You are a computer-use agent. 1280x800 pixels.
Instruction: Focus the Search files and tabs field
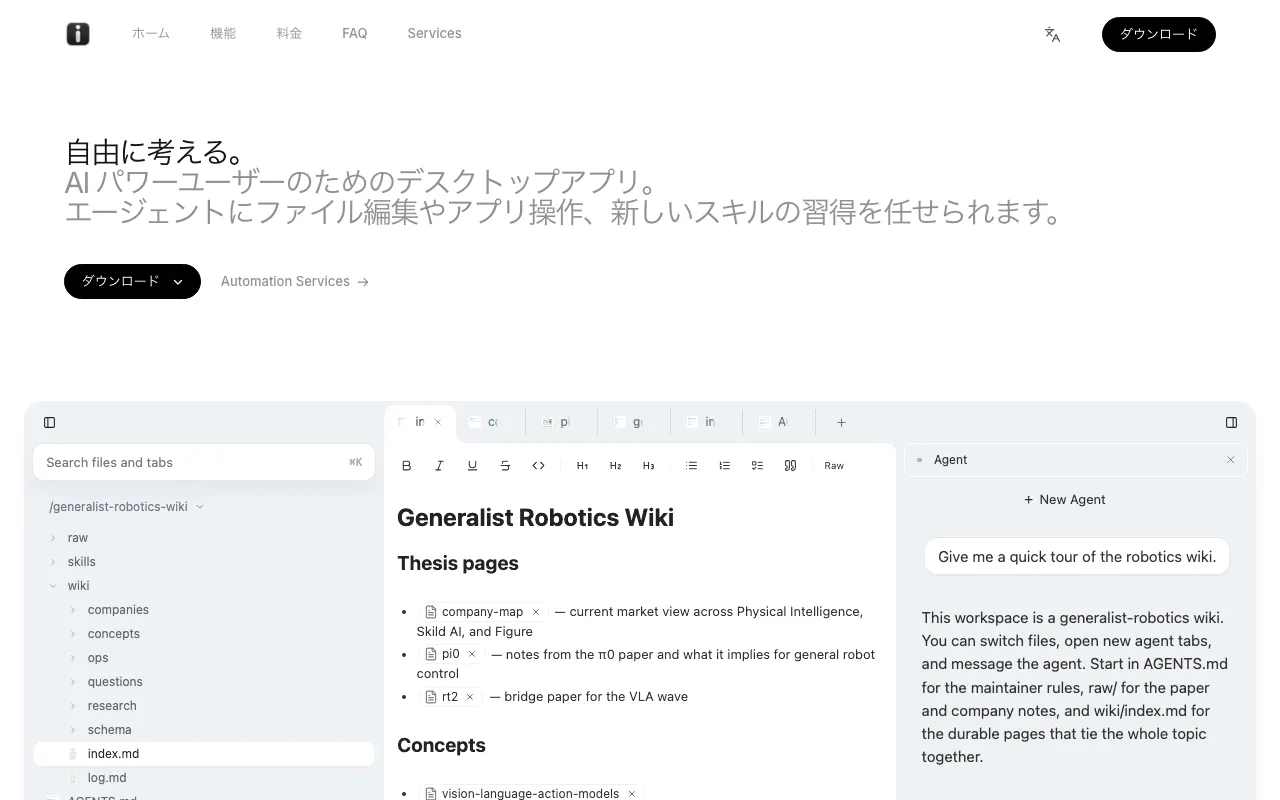tap(204, 462)
